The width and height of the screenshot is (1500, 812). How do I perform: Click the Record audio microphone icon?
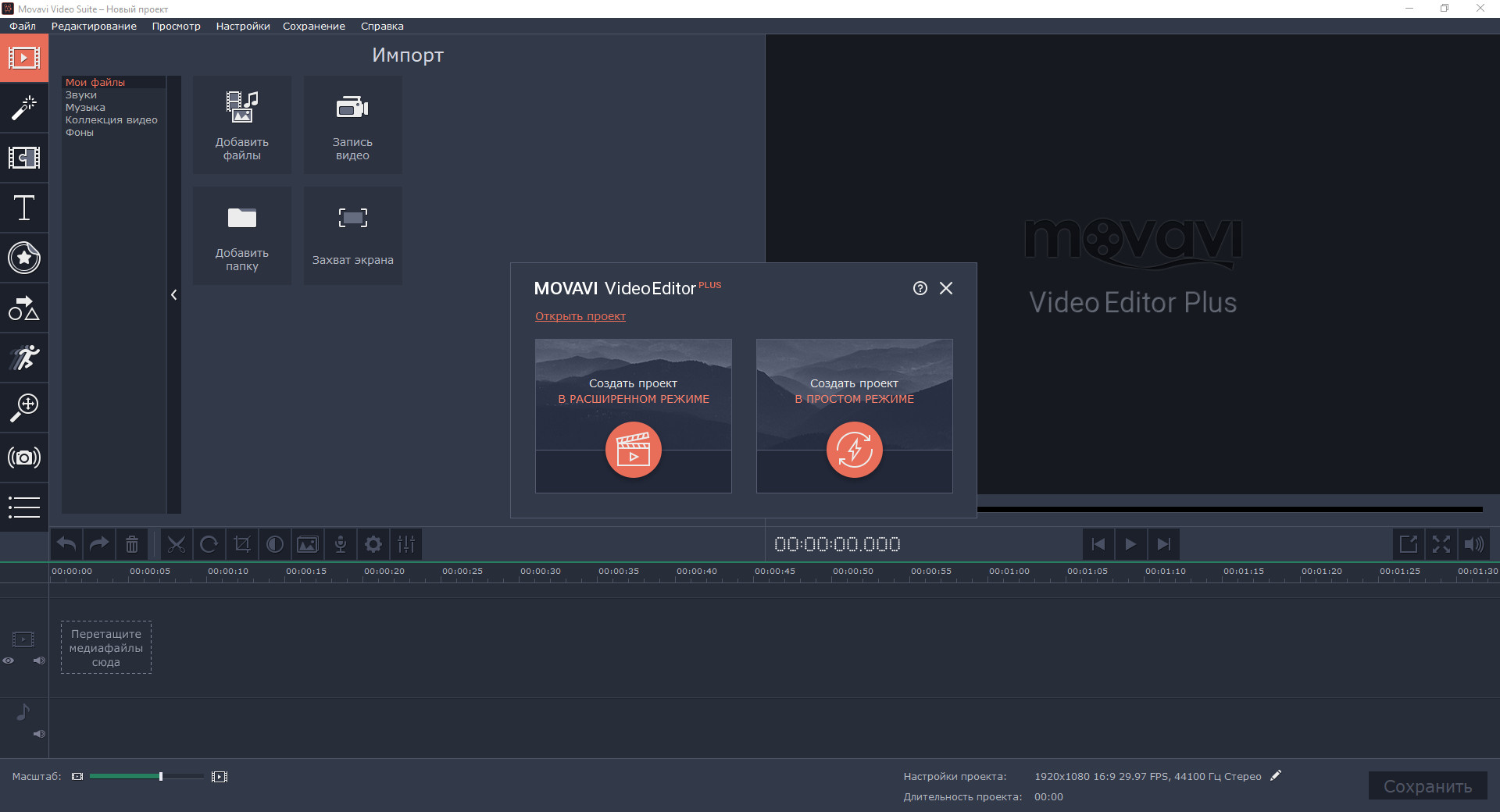pyautogui.click(x=341, y=544)
